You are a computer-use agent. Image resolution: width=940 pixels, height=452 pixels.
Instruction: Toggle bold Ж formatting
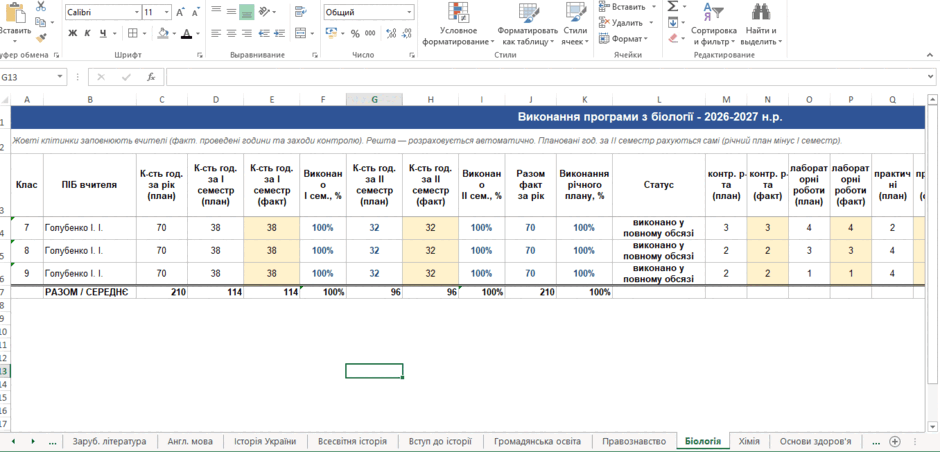tap(73, 33)
